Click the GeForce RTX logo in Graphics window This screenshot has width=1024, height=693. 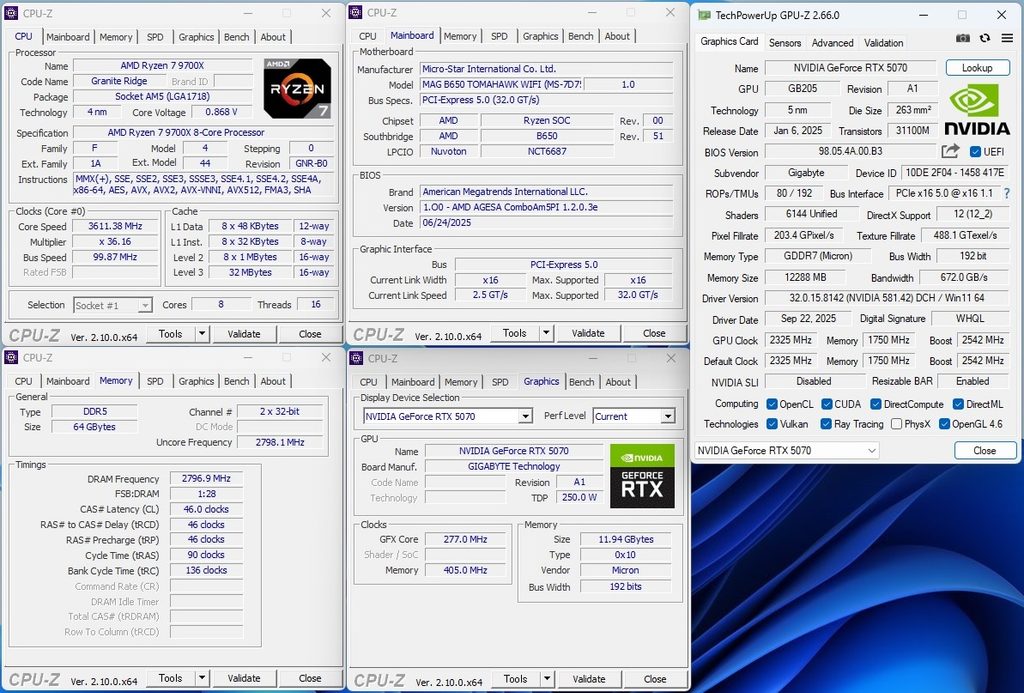click(x=642, y=476)
